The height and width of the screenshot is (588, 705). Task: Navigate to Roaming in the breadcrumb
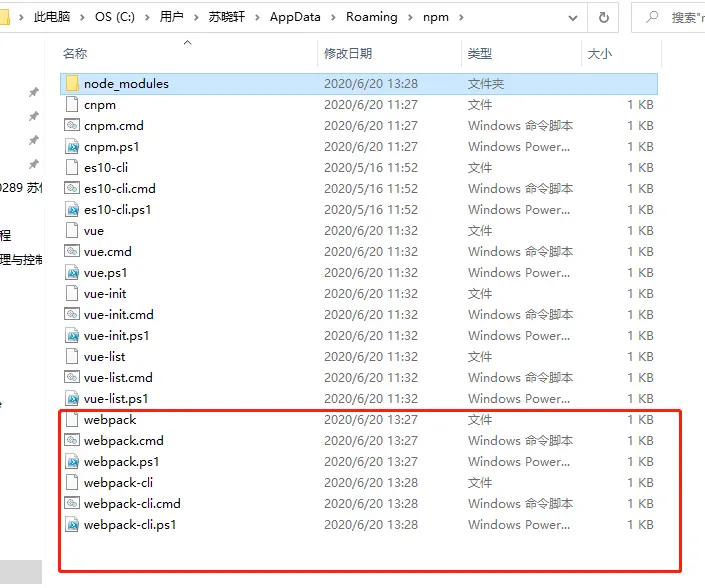pos(371,17)
